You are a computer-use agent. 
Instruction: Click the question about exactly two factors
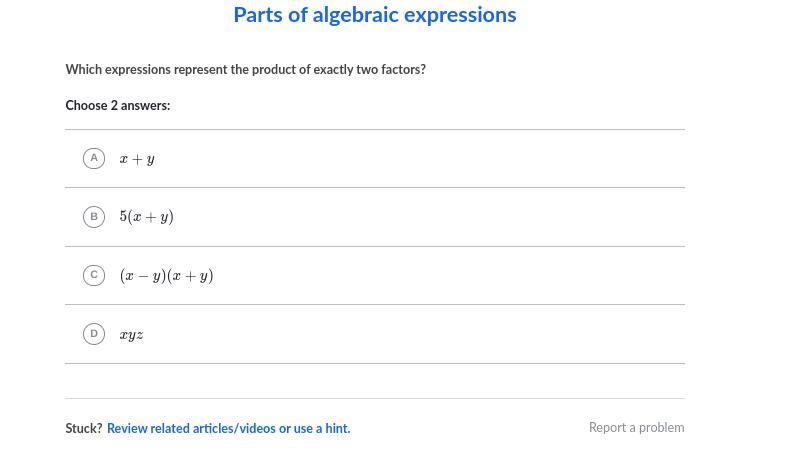pyautogui.click(x=246, y=69)
